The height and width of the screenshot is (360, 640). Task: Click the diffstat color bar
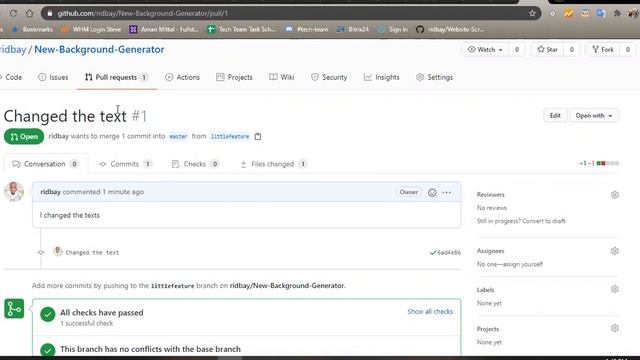[608, 163]
